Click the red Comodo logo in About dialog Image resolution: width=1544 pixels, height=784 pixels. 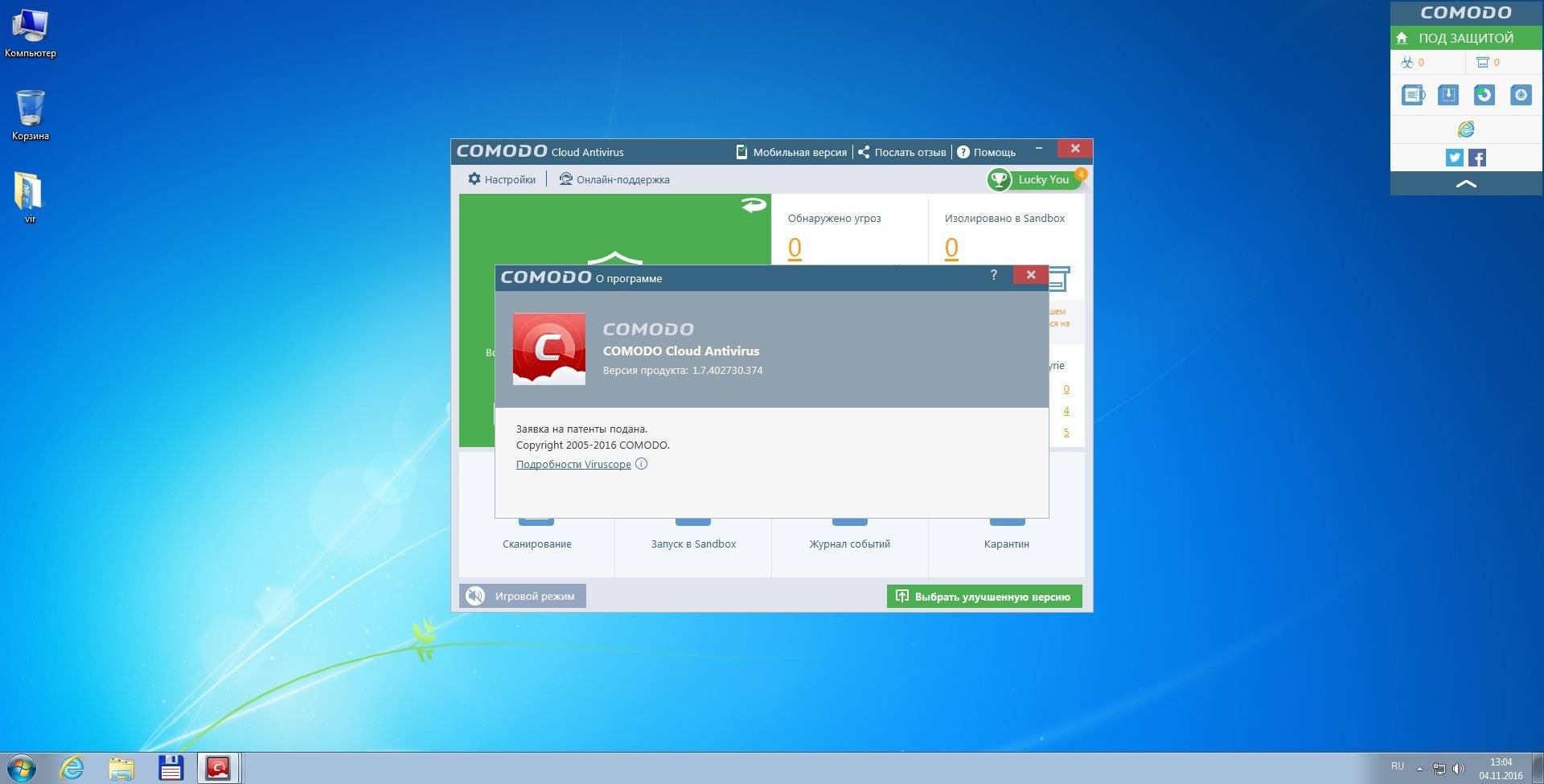tap(549, 349)
